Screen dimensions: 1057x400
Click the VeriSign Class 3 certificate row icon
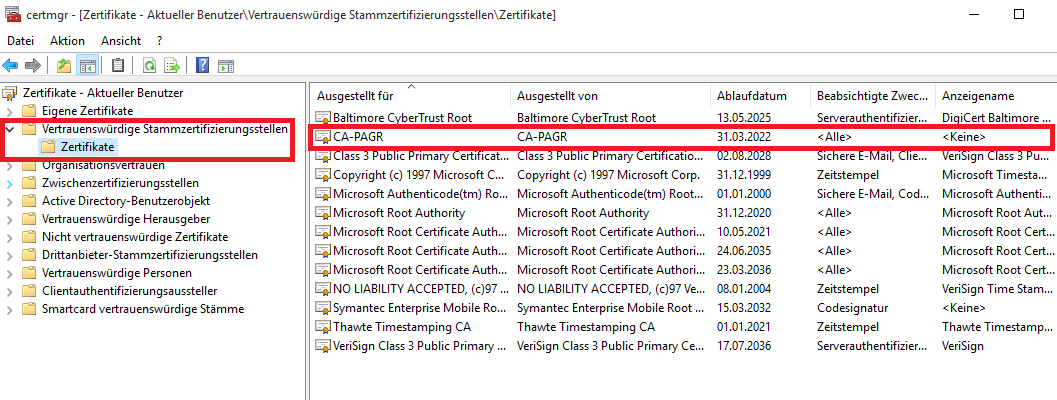pos(324,346)
